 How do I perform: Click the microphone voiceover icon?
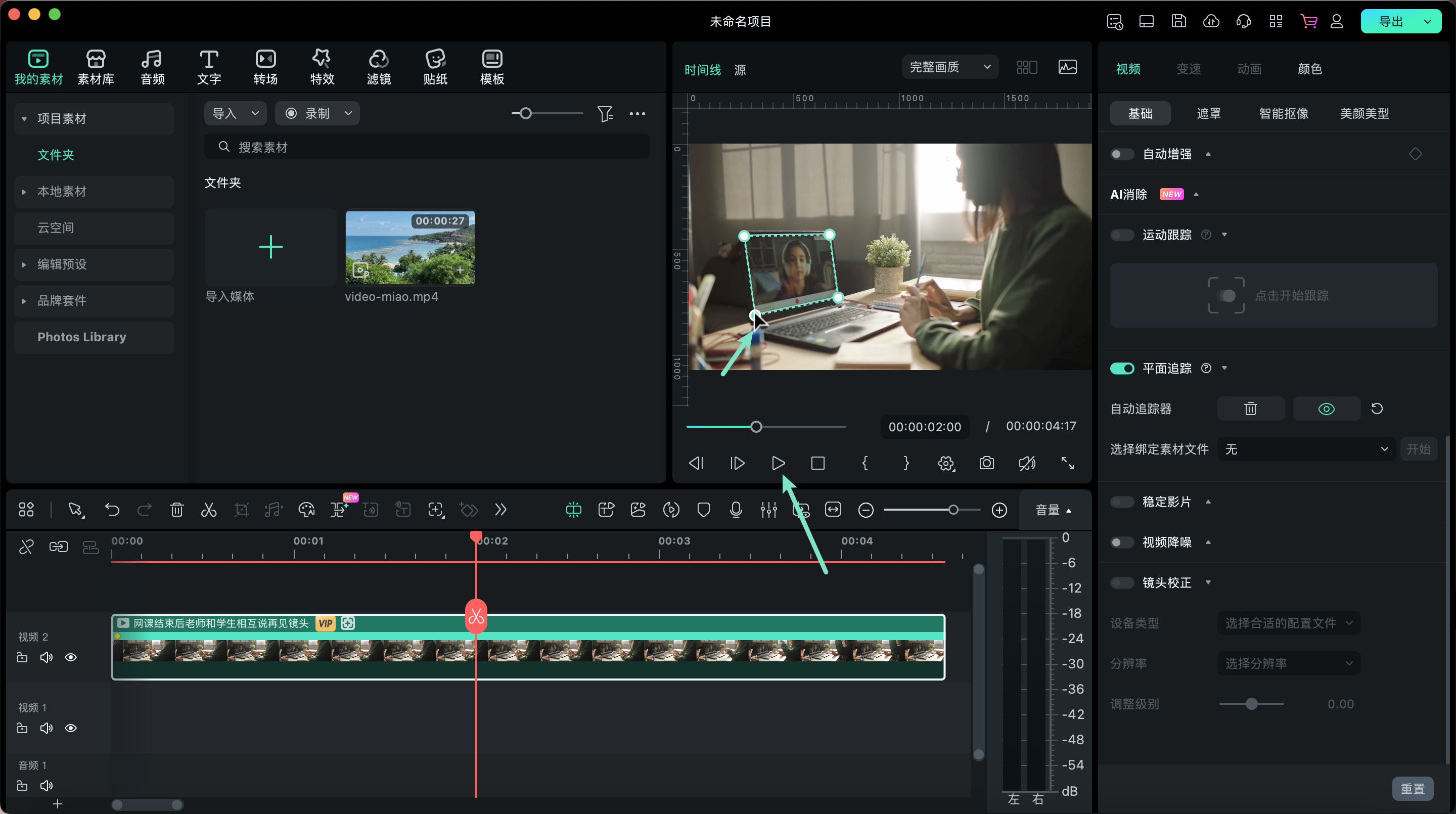(736, 510)
